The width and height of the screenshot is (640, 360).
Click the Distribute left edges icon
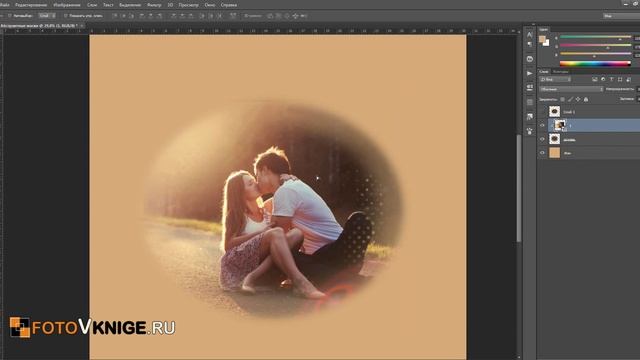[202, 16]
